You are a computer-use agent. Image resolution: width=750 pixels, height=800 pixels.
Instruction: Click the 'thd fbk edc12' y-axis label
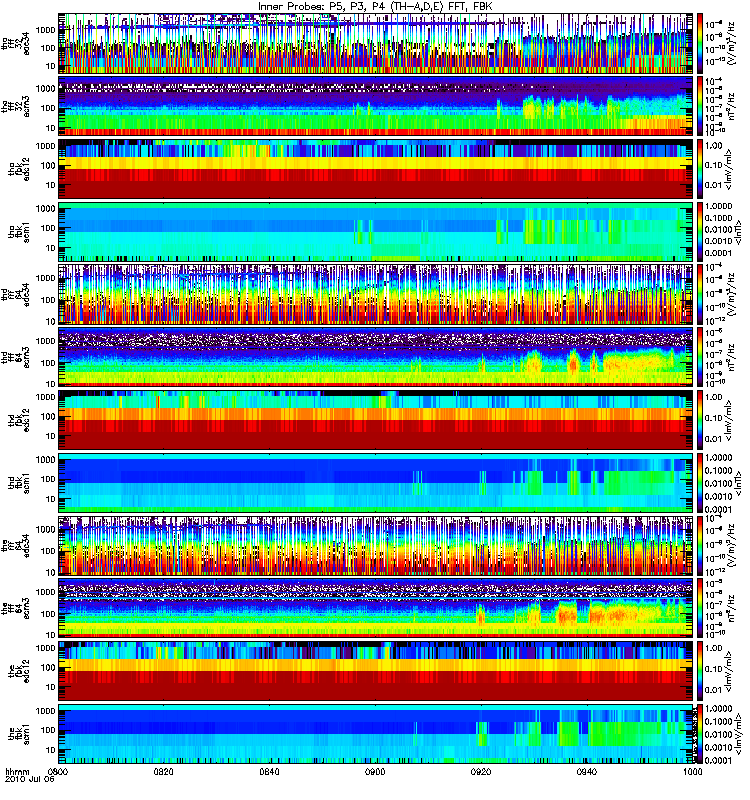click(19, 420)
